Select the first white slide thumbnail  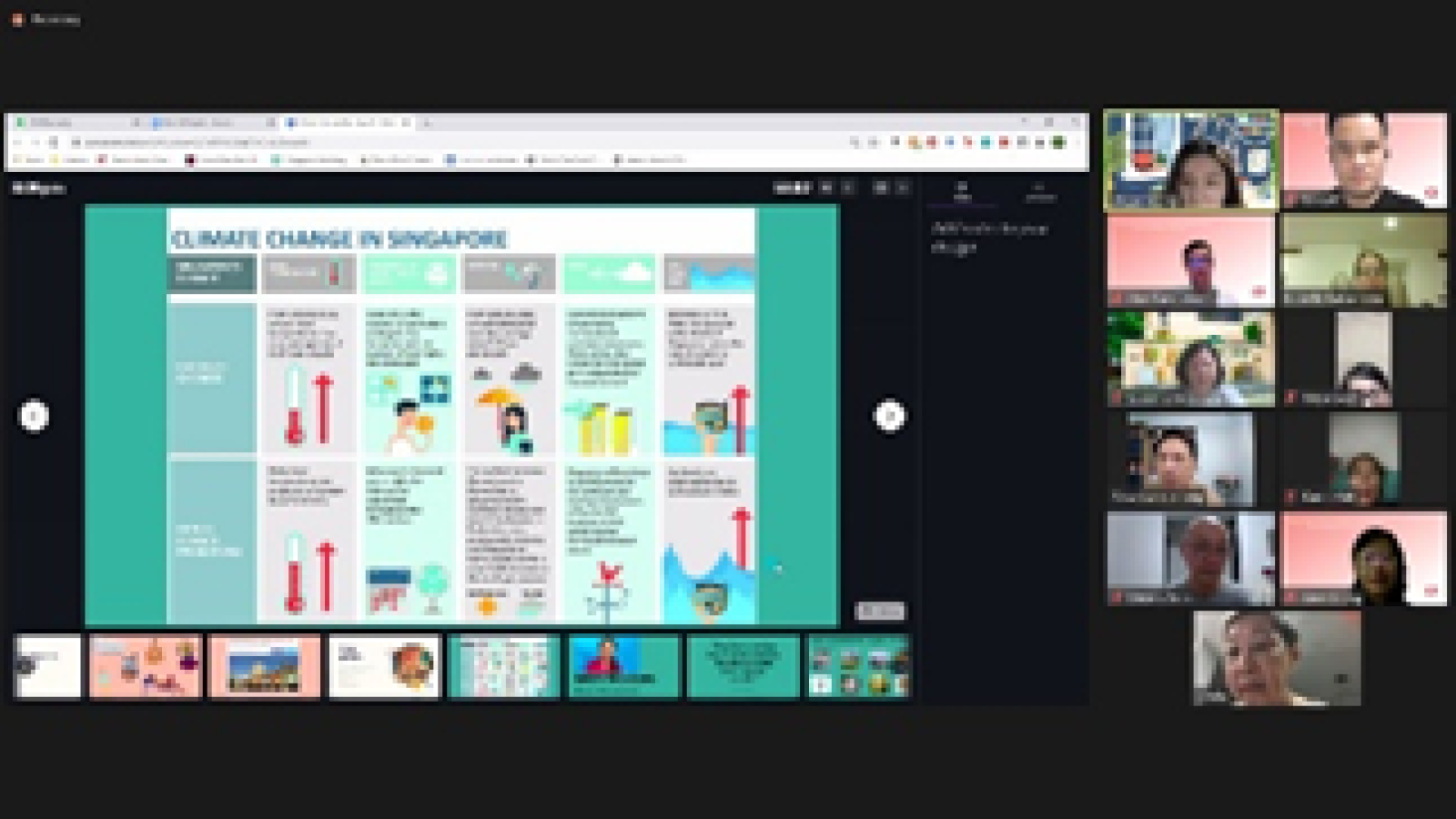point(47,667)
